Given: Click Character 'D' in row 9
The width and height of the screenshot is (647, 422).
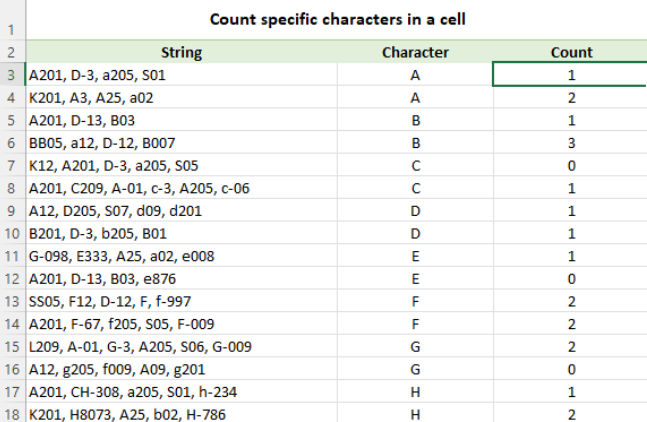Looking at the screenshot, I should 415,211.
